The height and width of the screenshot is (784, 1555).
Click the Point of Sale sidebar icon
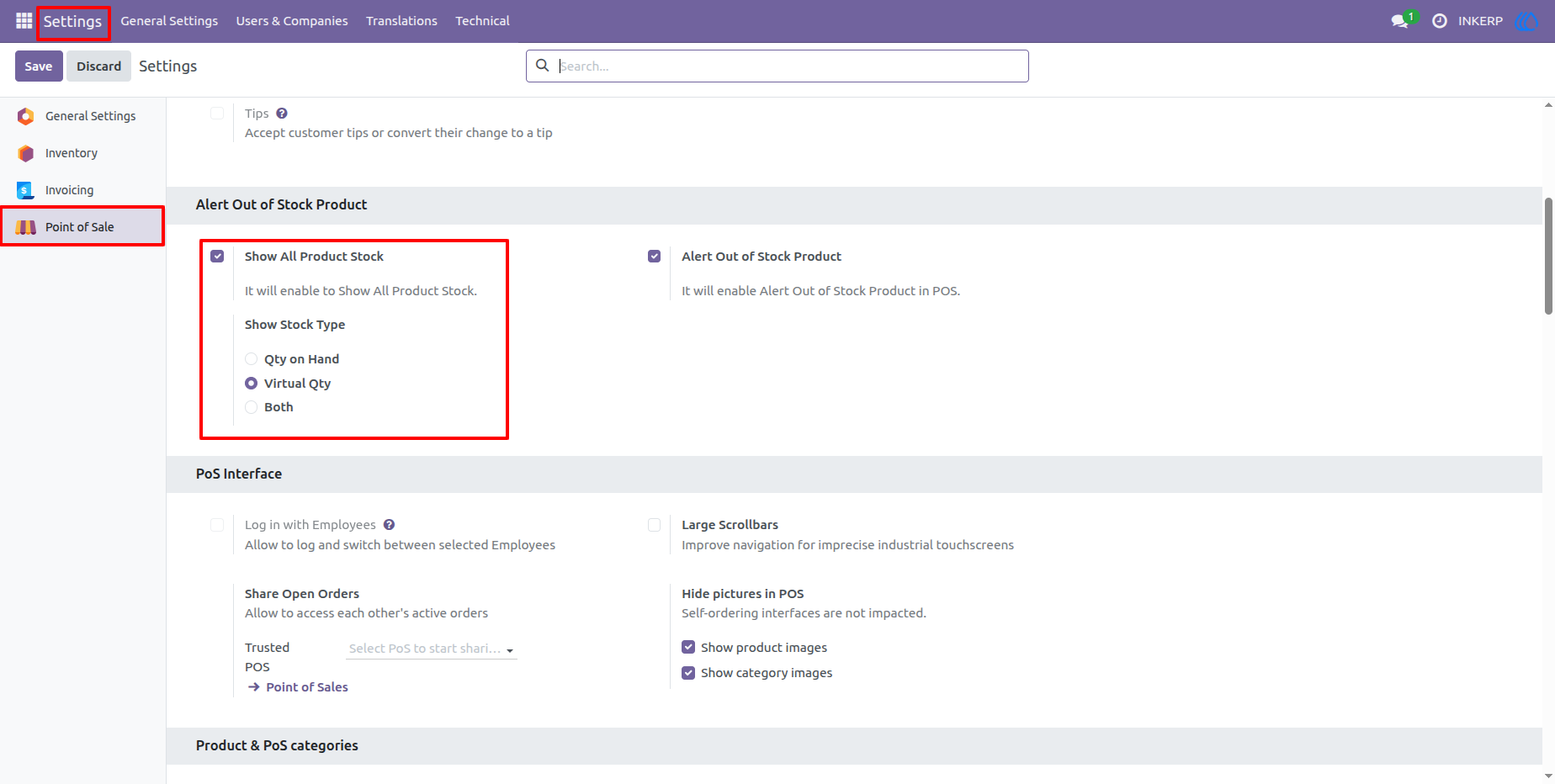pos(26,227)
